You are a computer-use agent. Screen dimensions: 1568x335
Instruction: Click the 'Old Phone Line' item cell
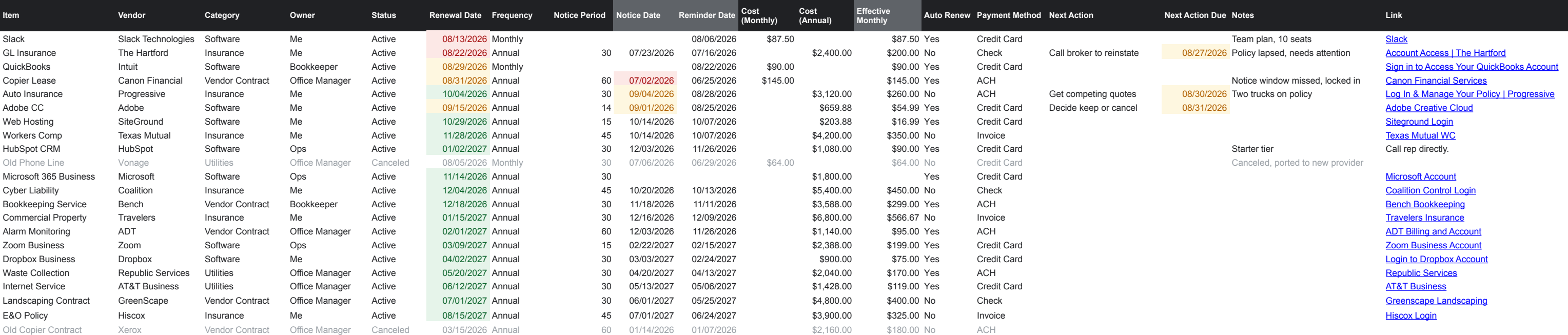(33, 163)
